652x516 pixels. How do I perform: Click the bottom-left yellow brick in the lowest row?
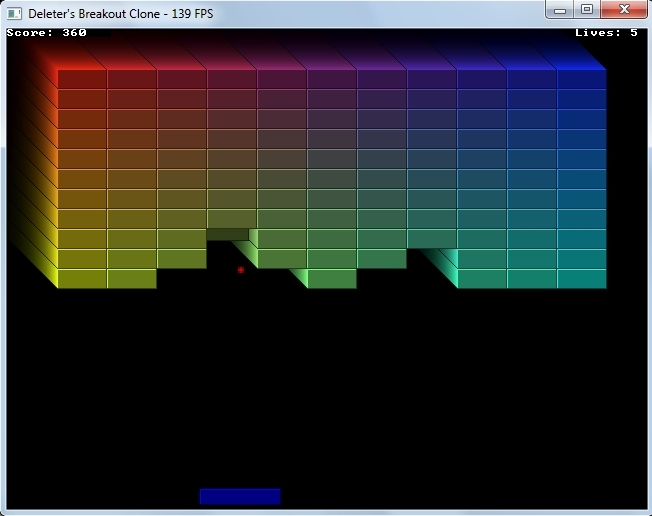pyautogui.click(x=82, y=279)
